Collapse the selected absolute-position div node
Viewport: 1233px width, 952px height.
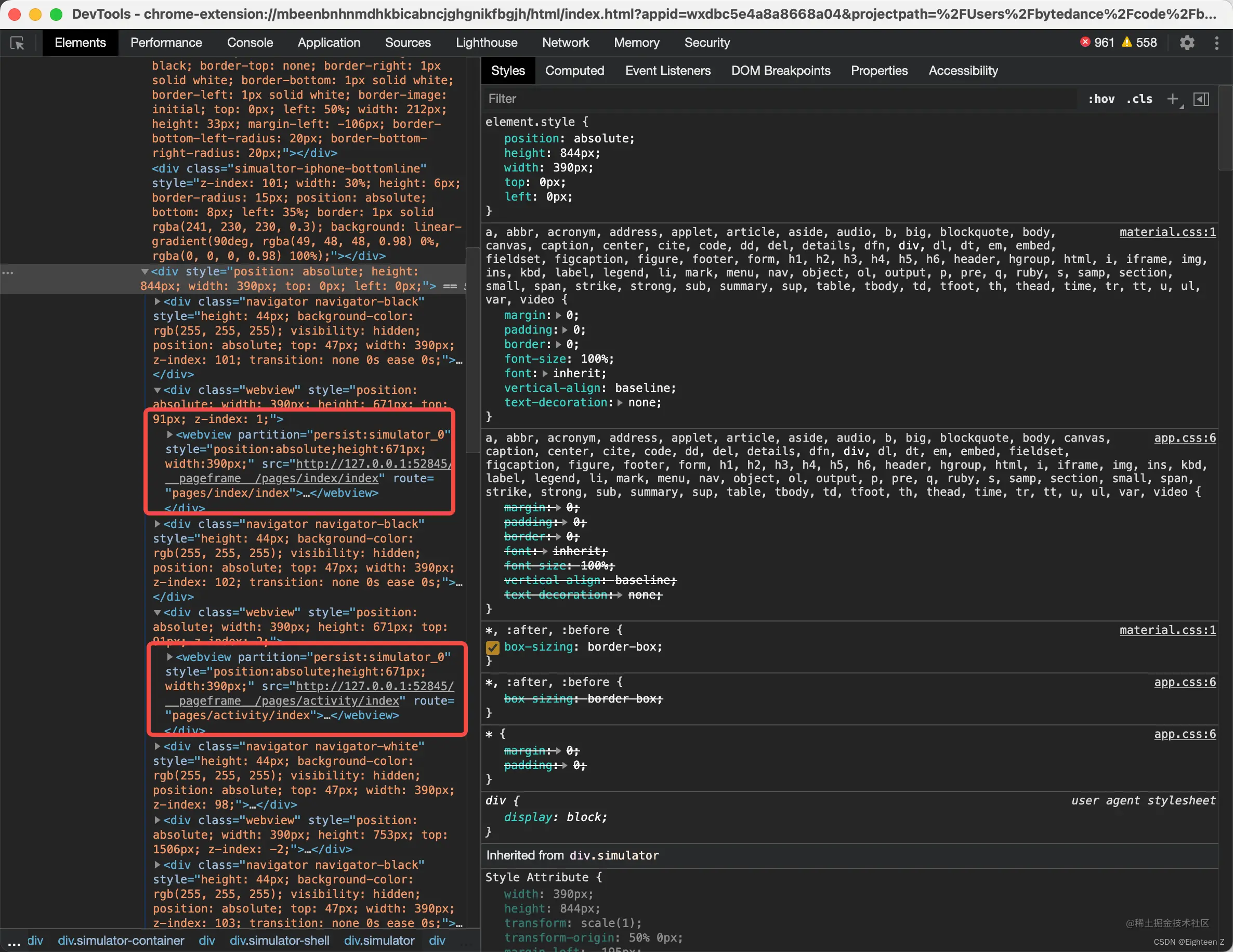(145, 272)
